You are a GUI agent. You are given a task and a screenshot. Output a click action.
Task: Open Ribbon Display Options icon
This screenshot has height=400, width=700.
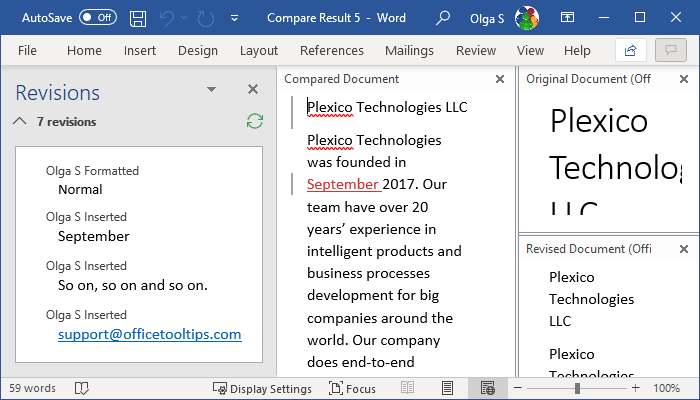pyautogui.click(x=567, y=17)
